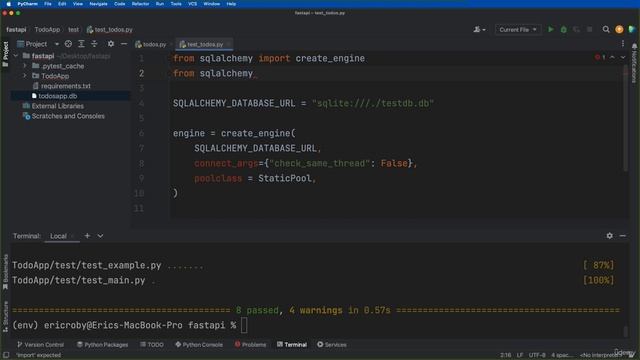Collapse the fastapi root folder
This screenshot has width=640, height=360.
[16, 56]
